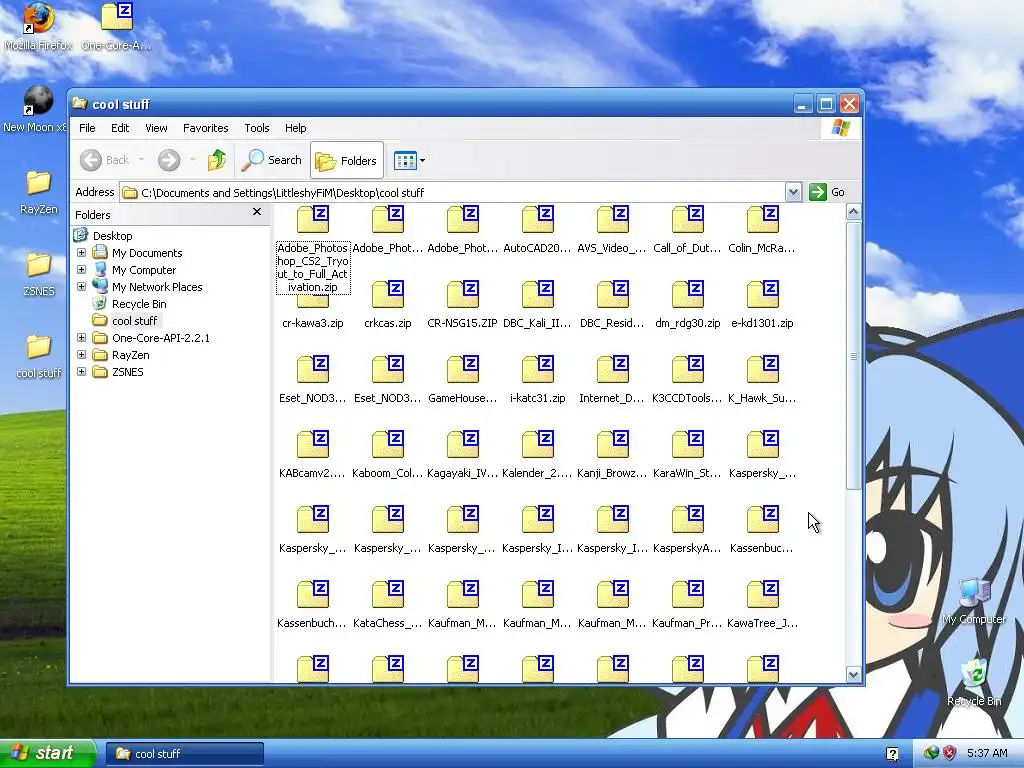Expand My Computer tree node
This screenshot has height=768, width=1024.
[82, 270]
